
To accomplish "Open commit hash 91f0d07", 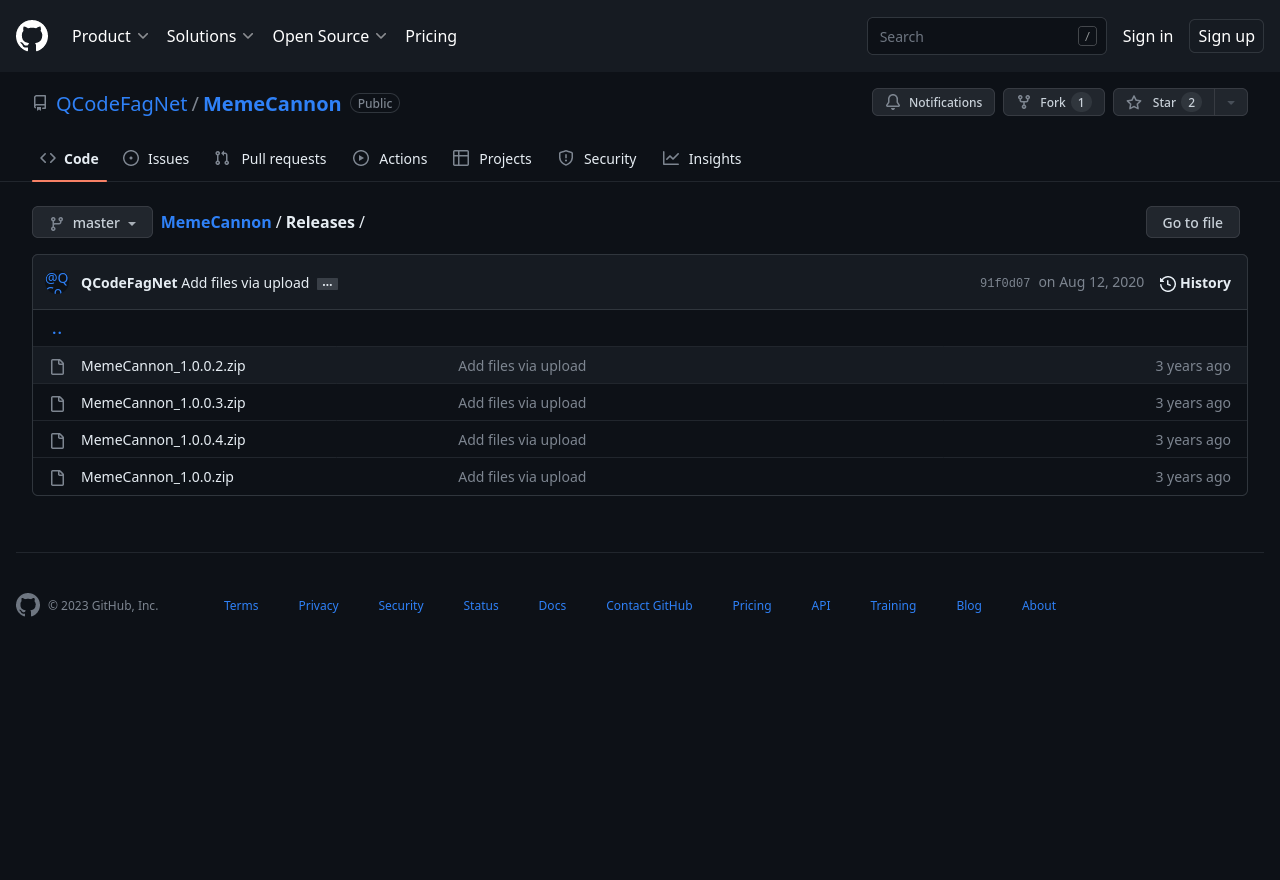I will click(x=1005, y=284).
